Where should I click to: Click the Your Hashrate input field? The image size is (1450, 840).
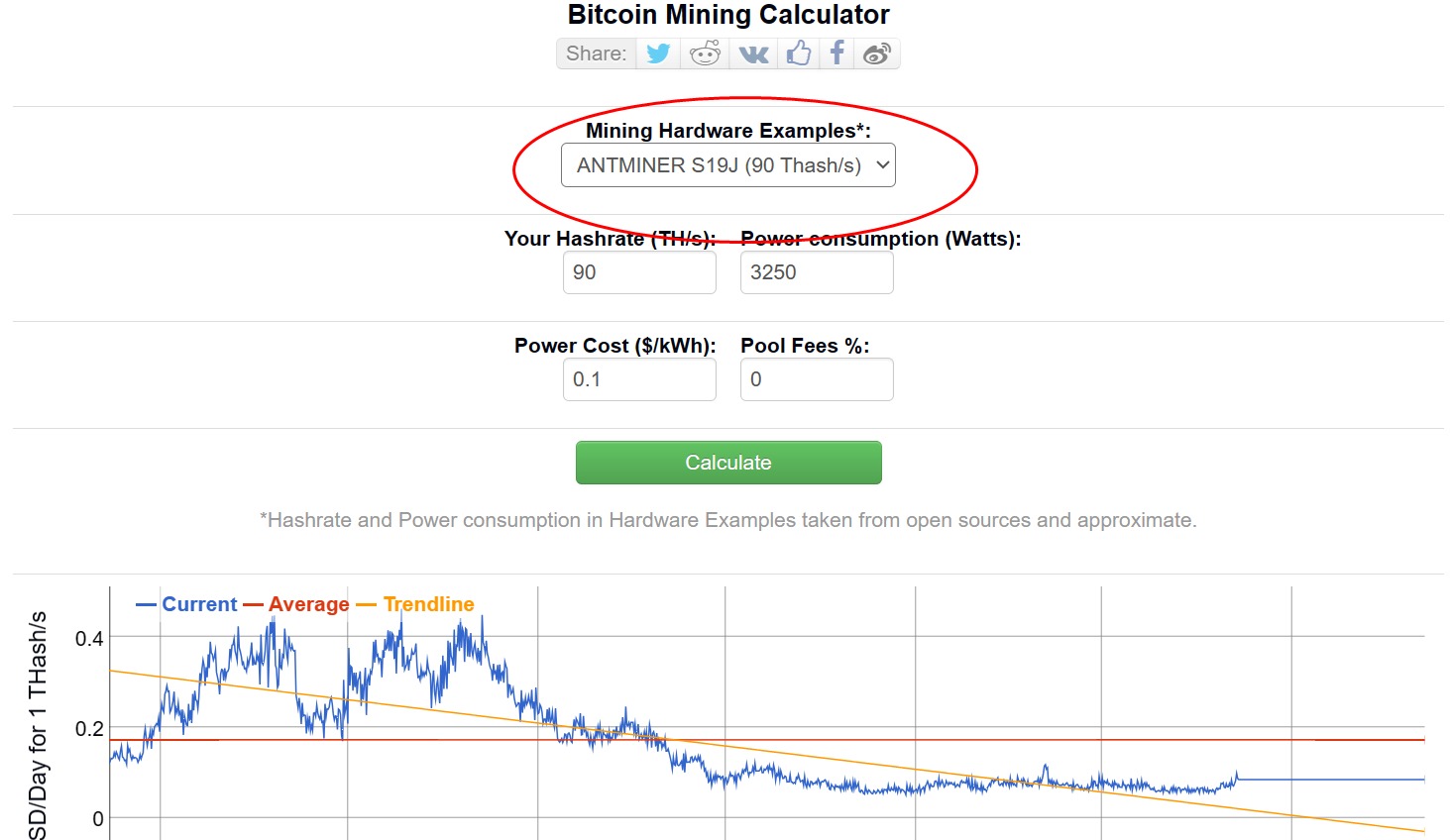click(x=639, y=271)
